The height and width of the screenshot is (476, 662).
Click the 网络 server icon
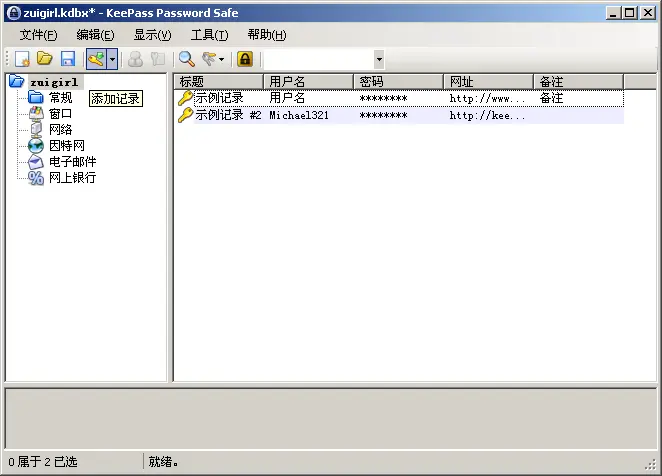point(36,130)
